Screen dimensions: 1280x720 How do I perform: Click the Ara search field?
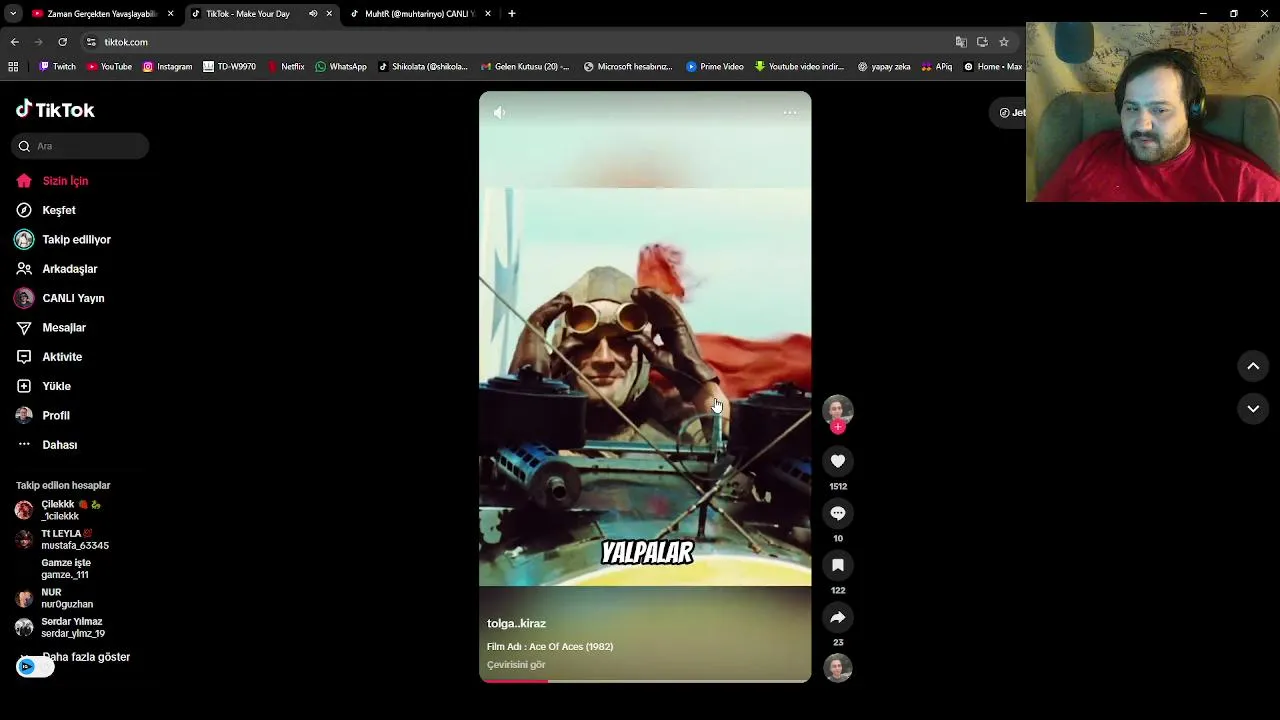pos(80,146)
